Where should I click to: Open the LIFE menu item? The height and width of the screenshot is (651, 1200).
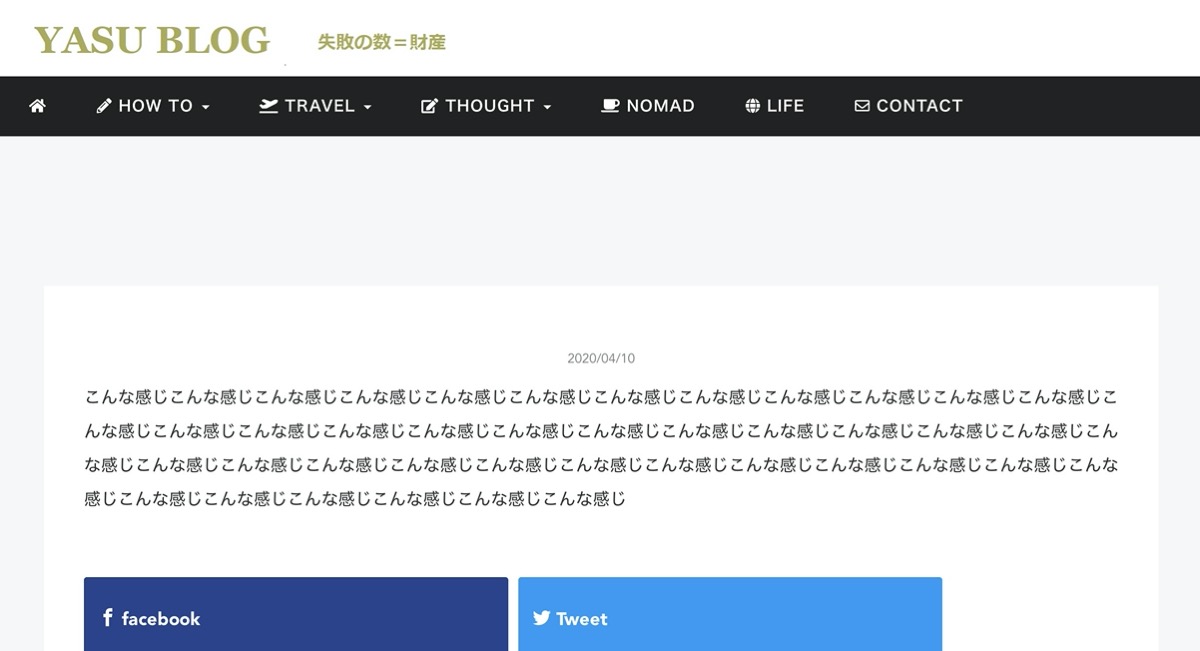(x=775, y=106)
